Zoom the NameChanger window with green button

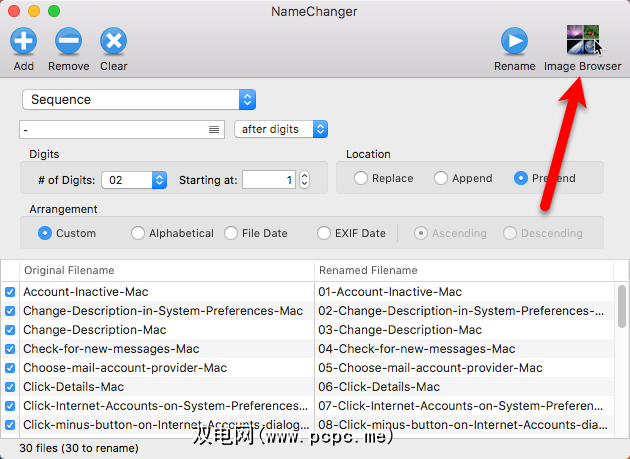pyautogui.click(x=54, y=11)
